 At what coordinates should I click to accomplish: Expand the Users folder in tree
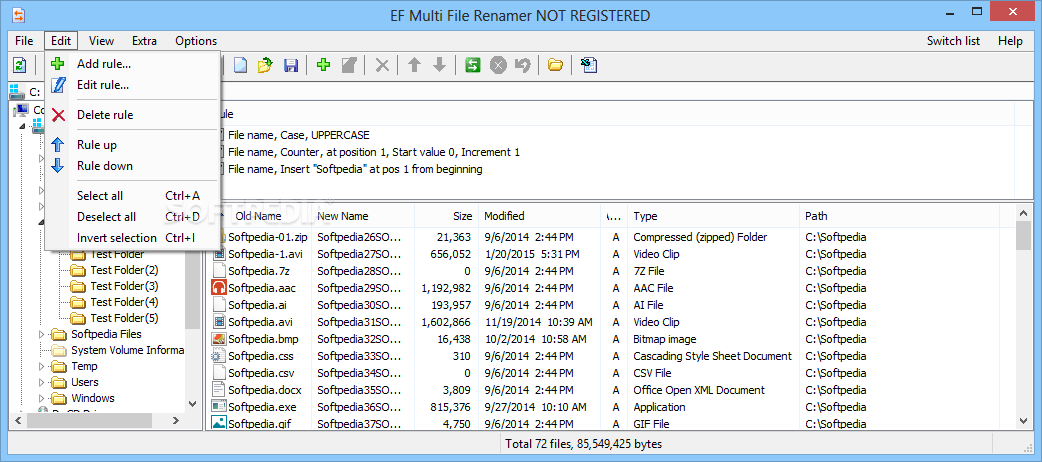tap(42, 382)
